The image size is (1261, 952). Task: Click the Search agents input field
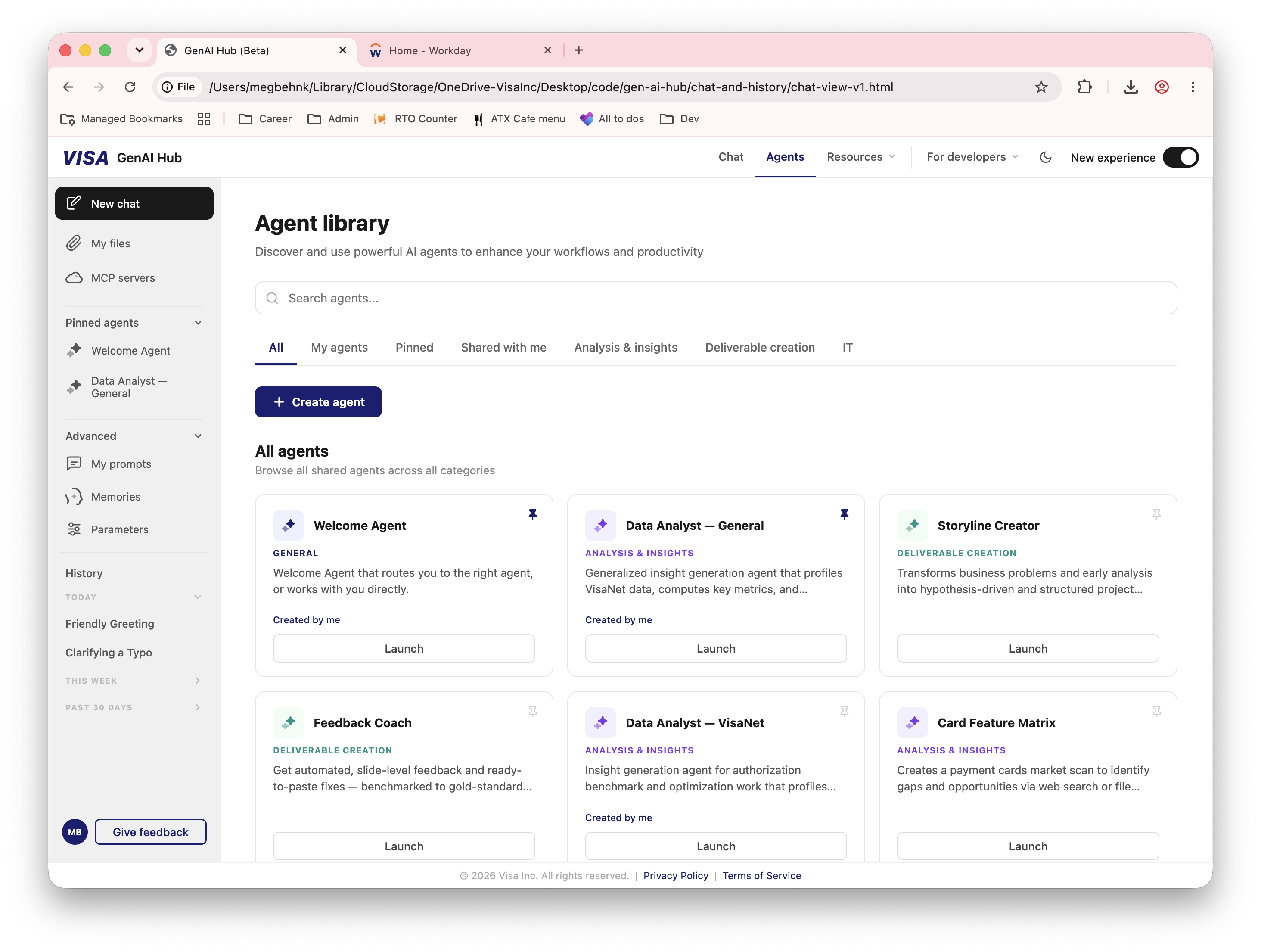715,298
